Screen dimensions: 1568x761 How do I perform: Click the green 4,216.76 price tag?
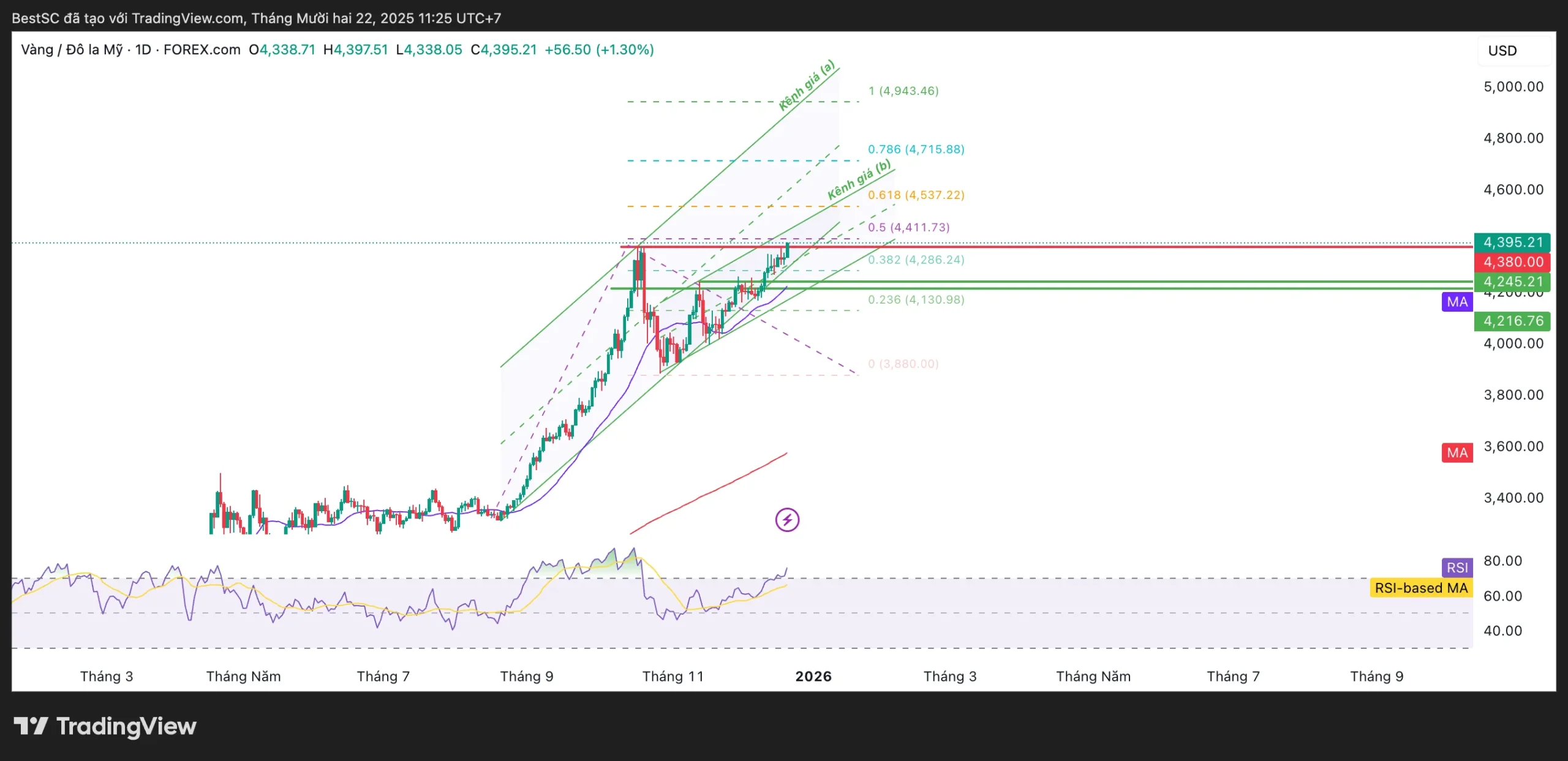[1512, 320]
